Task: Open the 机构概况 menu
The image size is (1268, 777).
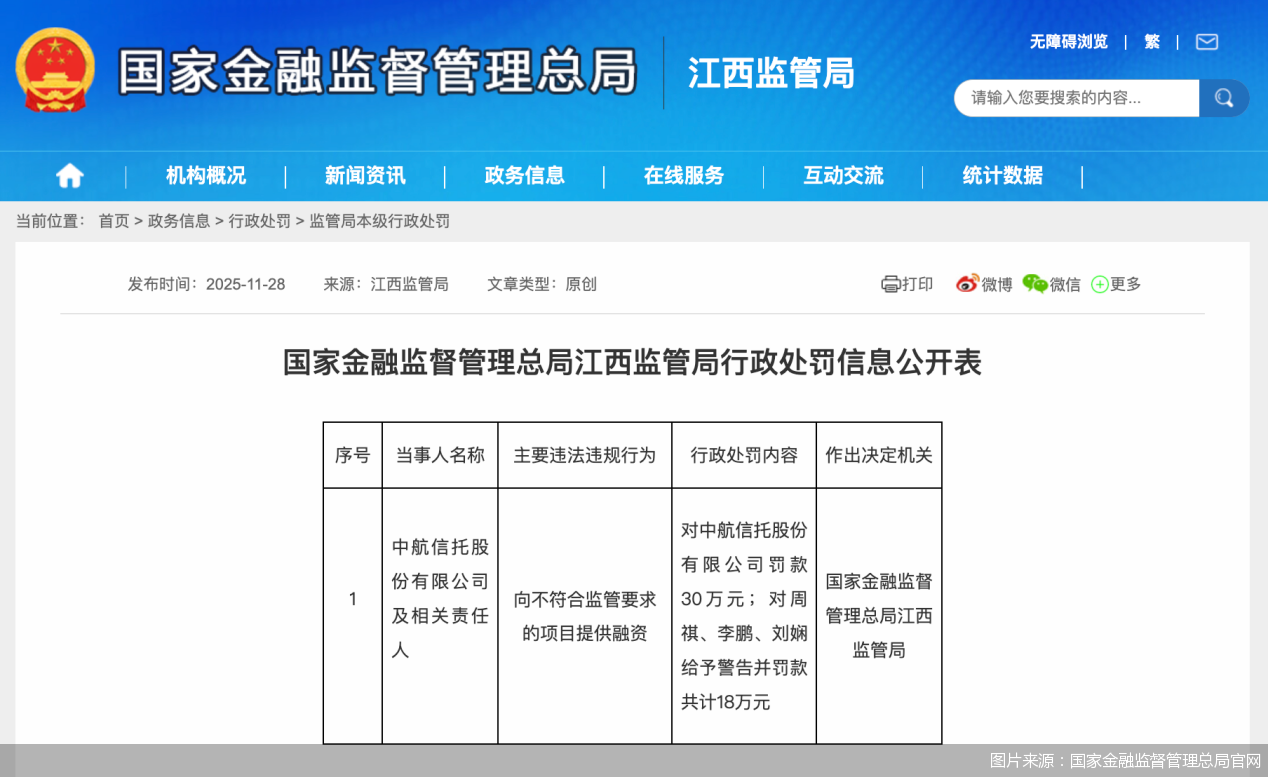Action: coord(205,175)
